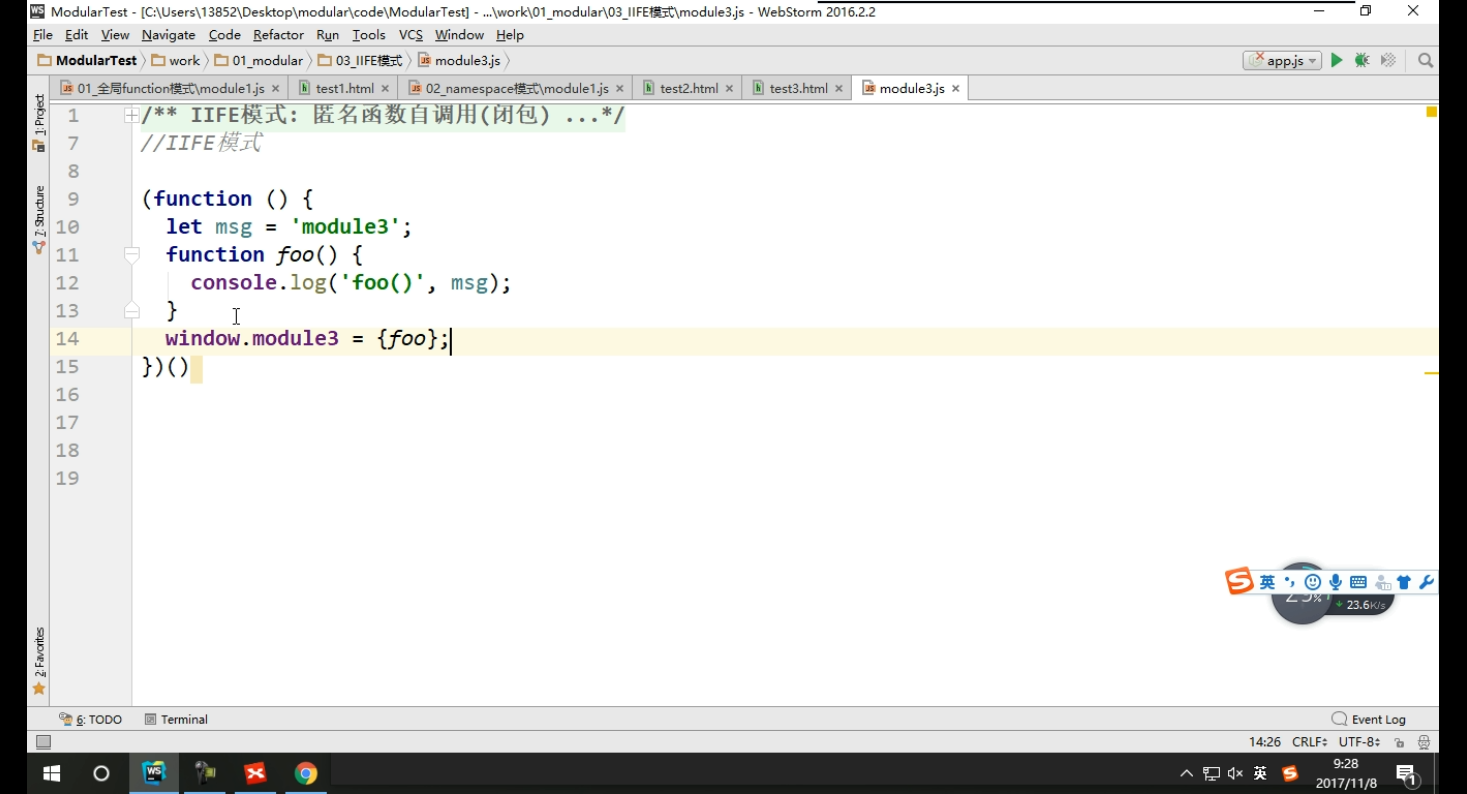Screen dimensions: 1467x794
Task: Open the 1: Project tool window
Action: point(39,122)
